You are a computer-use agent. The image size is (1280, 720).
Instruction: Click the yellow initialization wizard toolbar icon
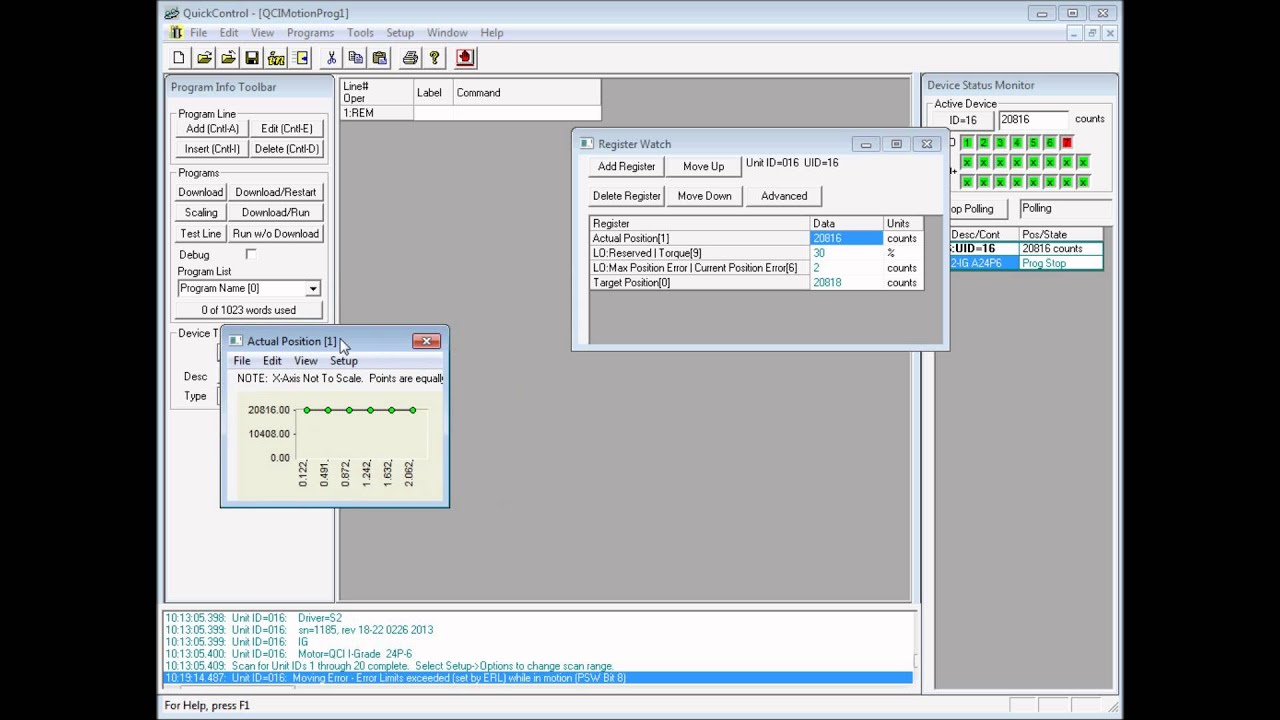[x=276, y=58]
